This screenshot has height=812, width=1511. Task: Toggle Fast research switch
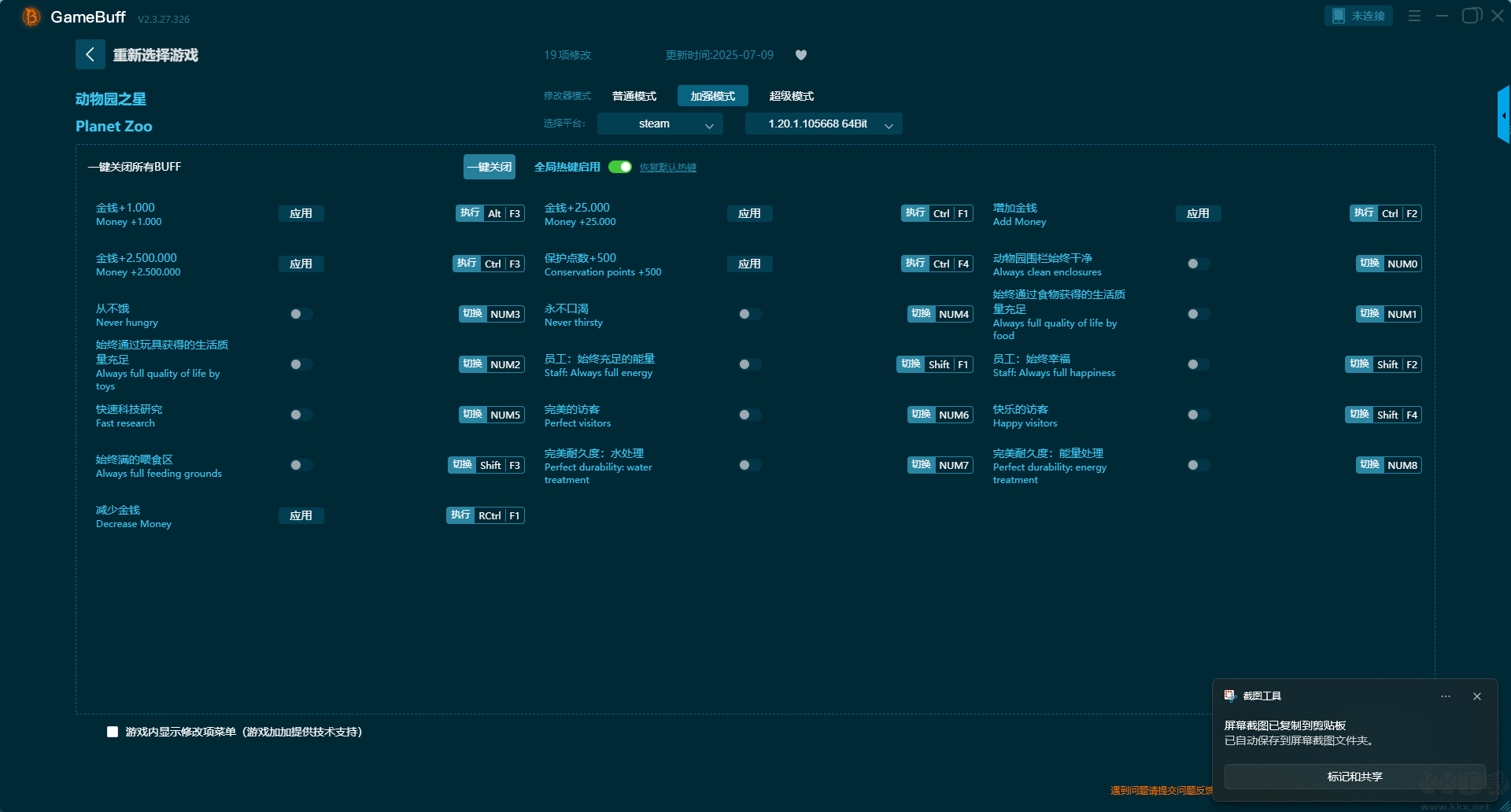tap(301, 415)
